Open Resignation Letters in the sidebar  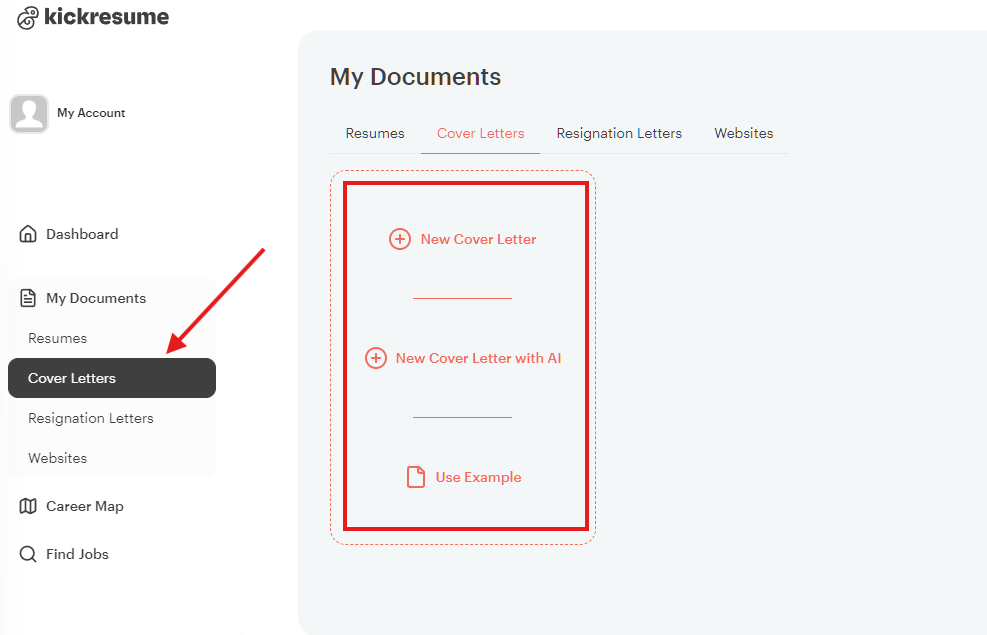tap(91, 418)
